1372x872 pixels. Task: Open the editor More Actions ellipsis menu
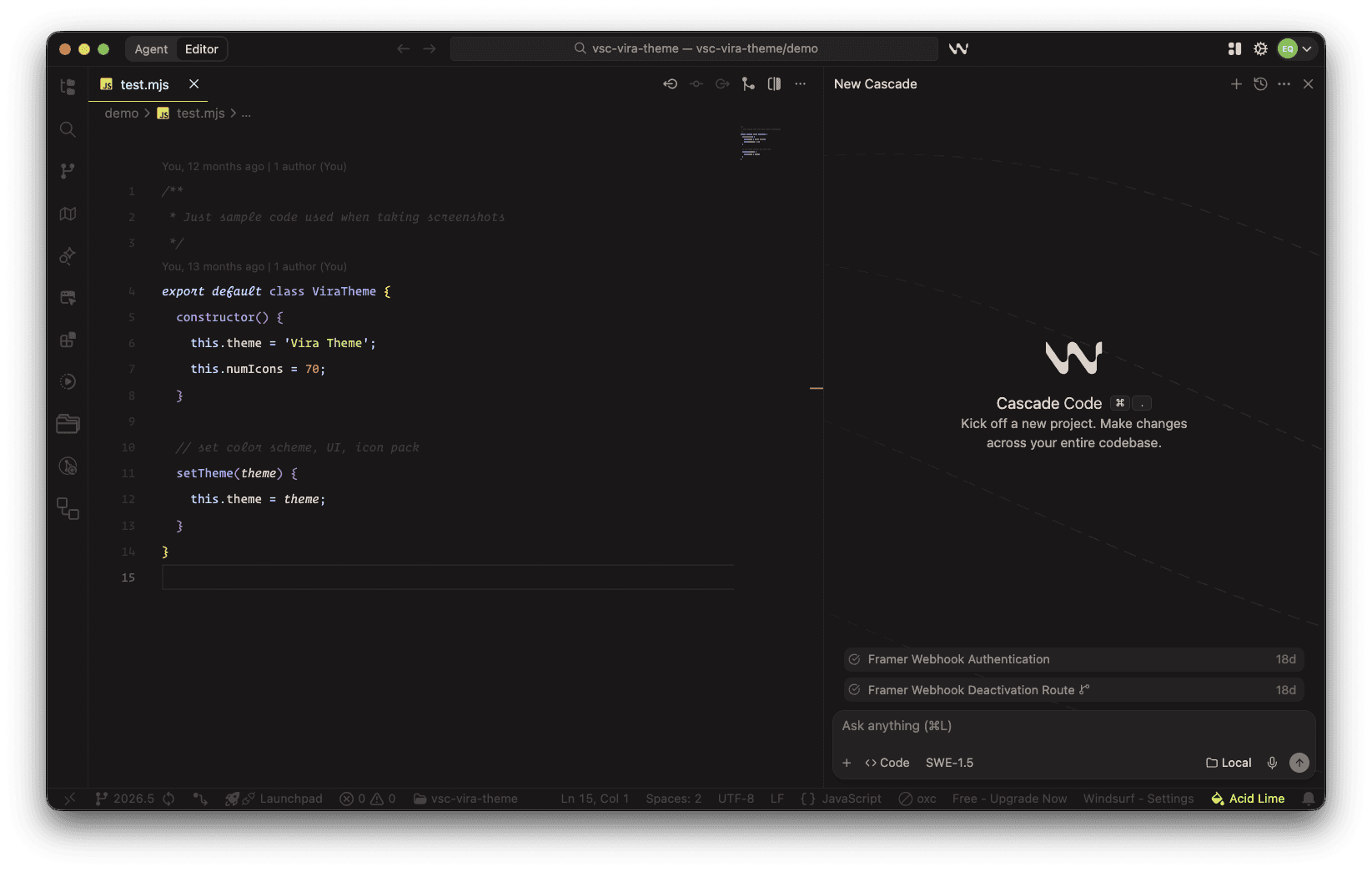point(800,84)
